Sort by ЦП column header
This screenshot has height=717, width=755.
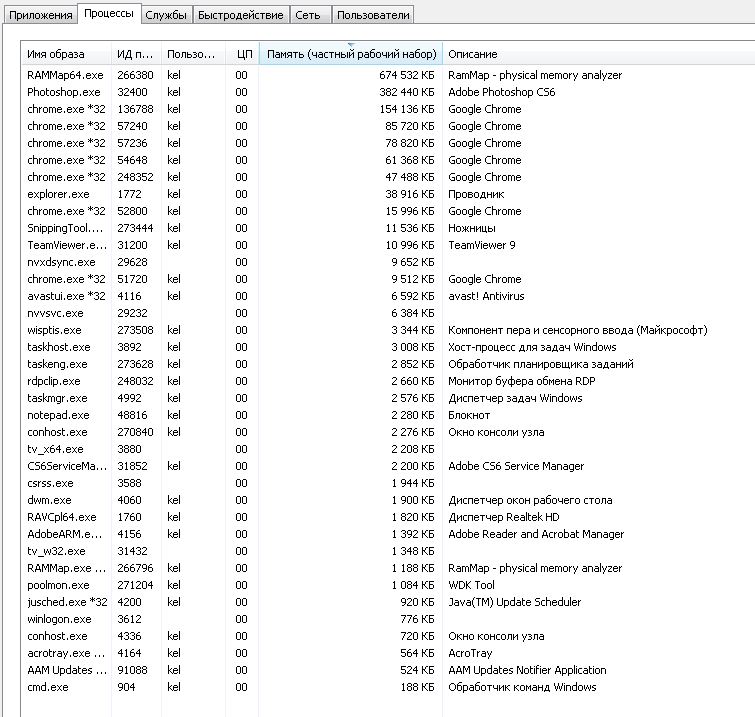coord(242,54)
